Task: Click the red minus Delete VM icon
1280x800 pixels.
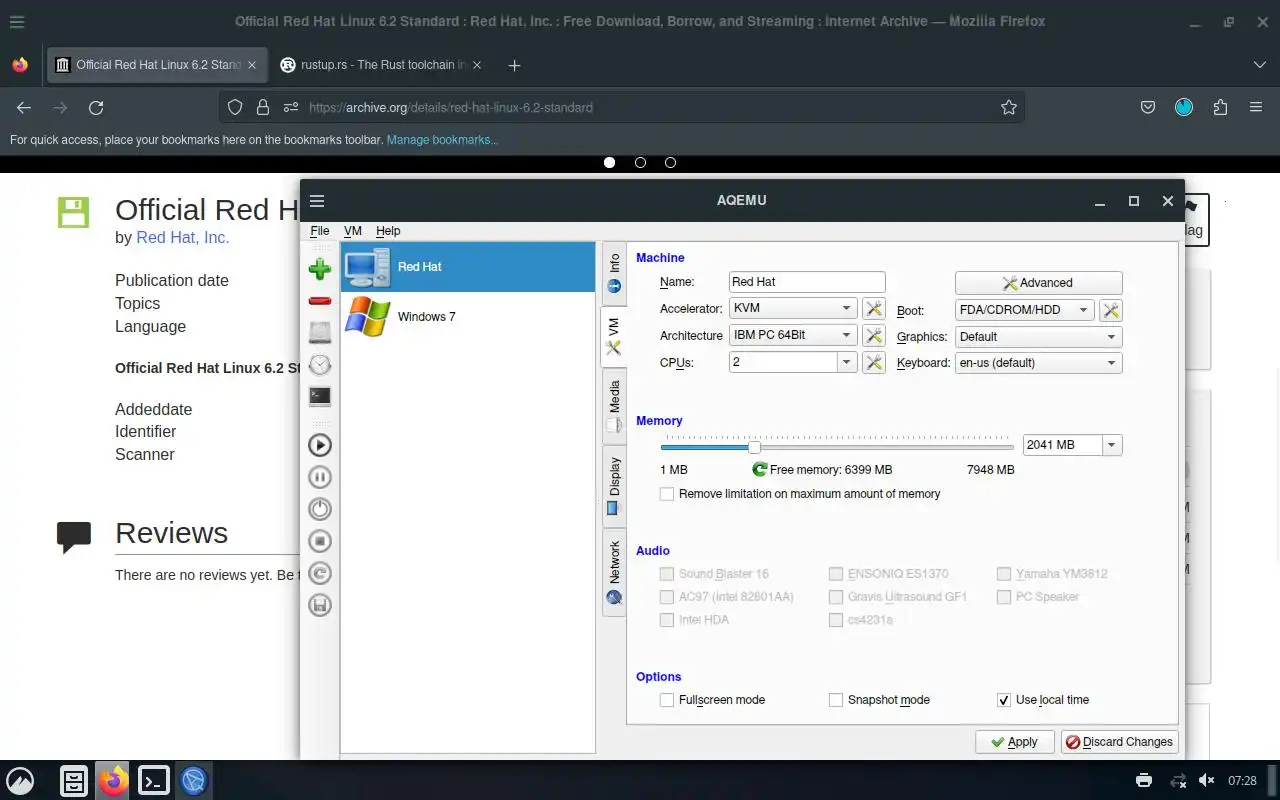Action: click(x=320, y=301)
